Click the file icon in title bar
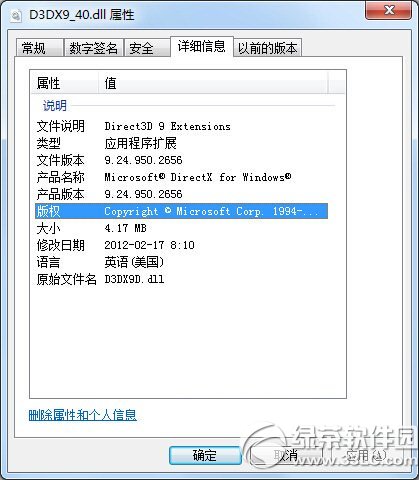 (16, 15)
